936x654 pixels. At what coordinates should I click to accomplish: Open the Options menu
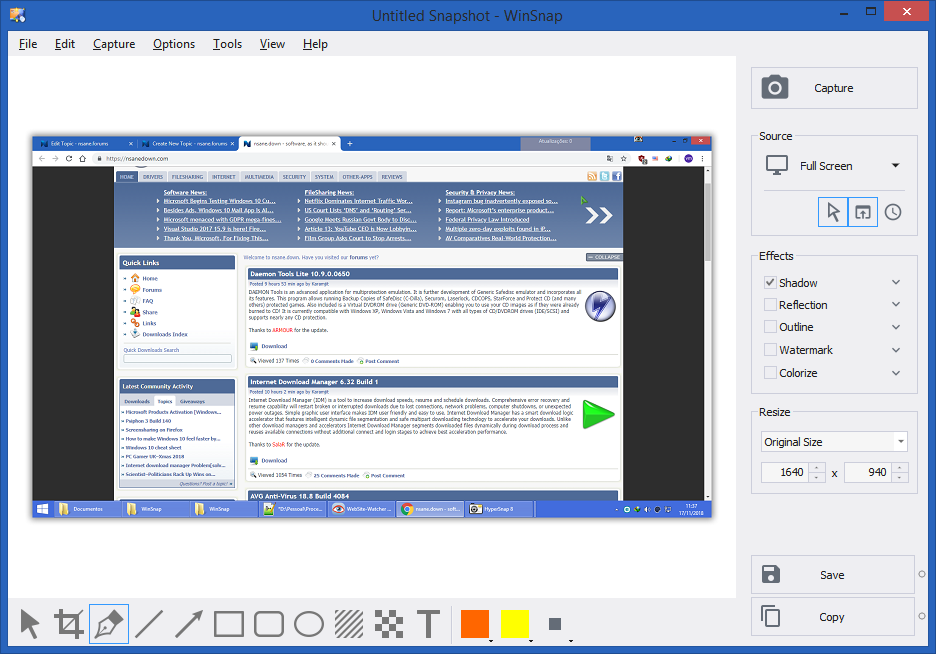point(174,44)
